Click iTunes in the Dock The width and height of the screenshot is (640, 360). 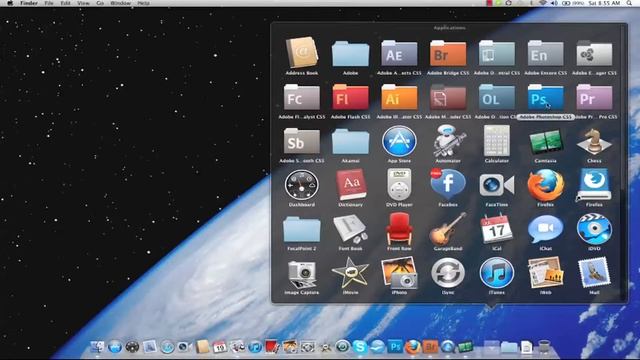point(255,347)
